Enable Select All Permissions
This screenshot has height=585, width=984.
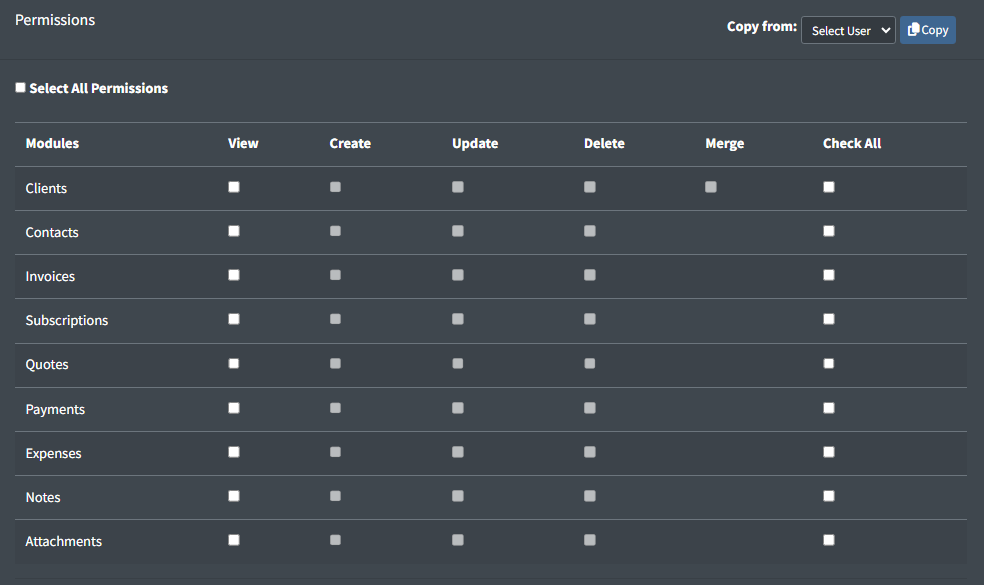tap(20, 87)
